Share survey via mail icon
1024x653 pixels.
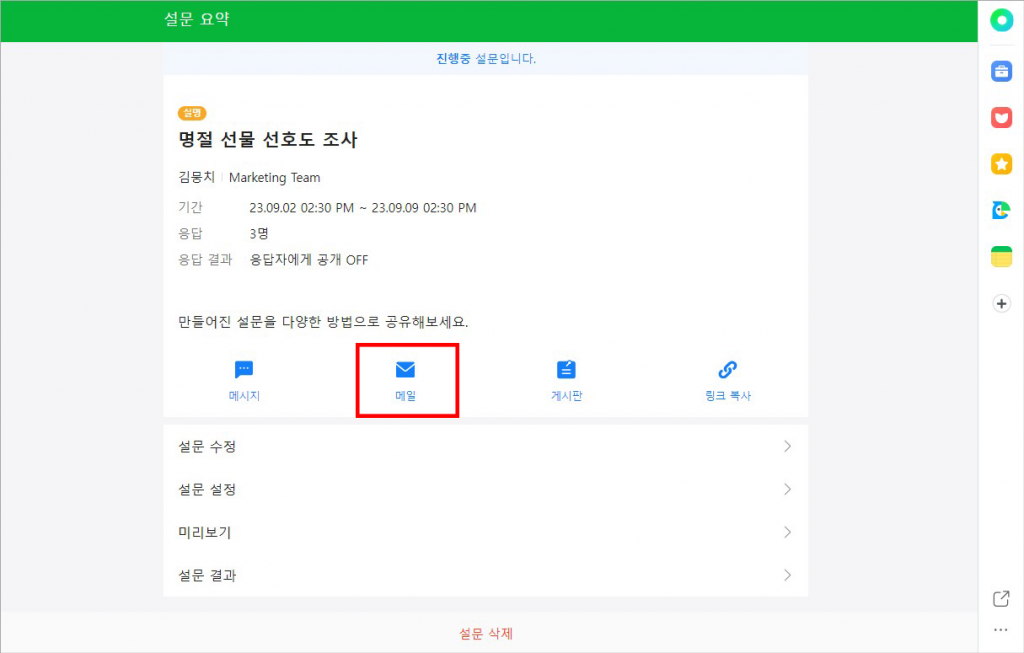point(406,370)
